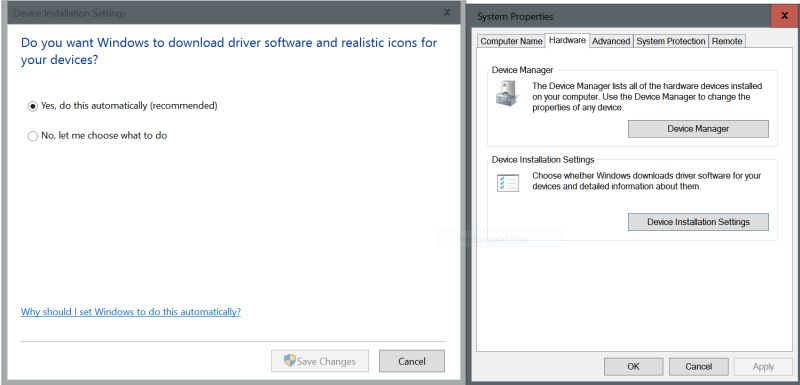Click 'Choose whether Windows downloads driver software' text
Viewport: 800px width, 385px height.
coord(646,181)
